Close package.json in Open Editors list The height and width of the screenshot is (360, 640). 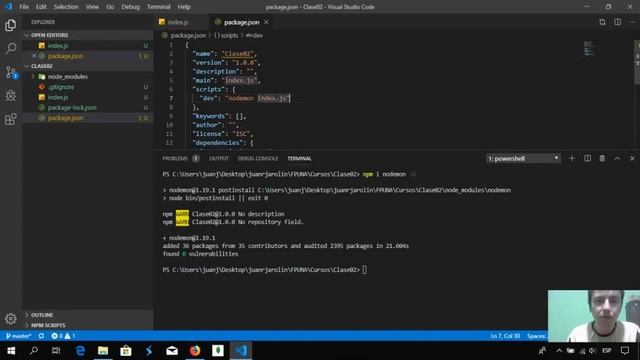coord(34,56)
